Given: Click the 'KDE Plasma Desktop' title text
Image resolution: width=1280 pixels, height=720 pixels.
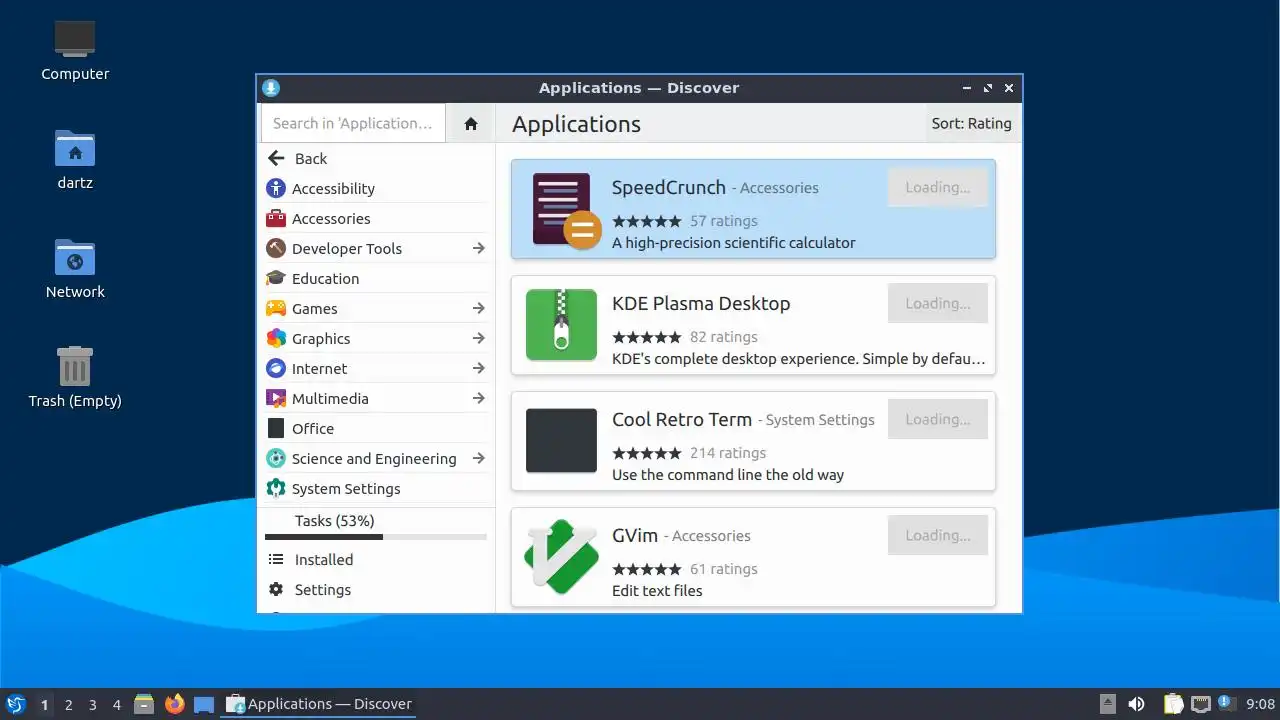Looking at the screenshot, I should (701, 304).
